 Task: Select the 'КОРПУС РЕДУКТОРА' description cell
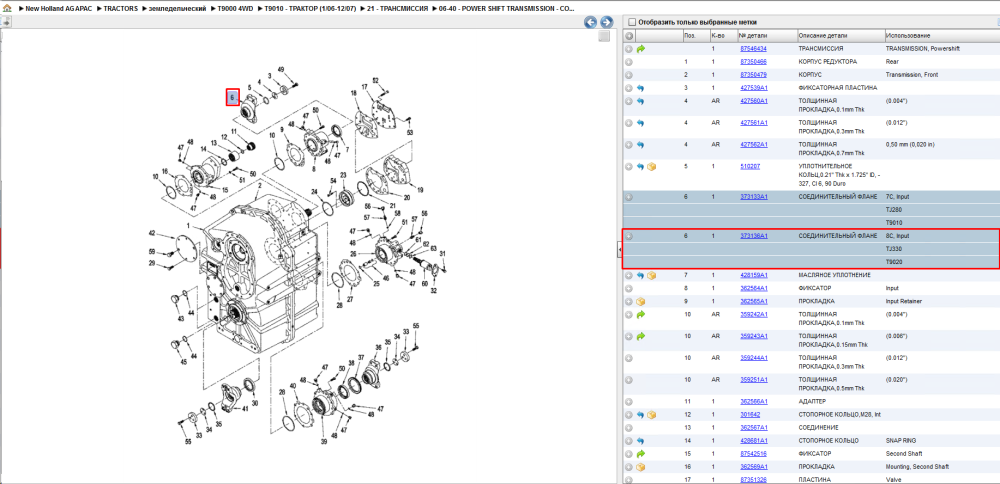tap(827, 62)
